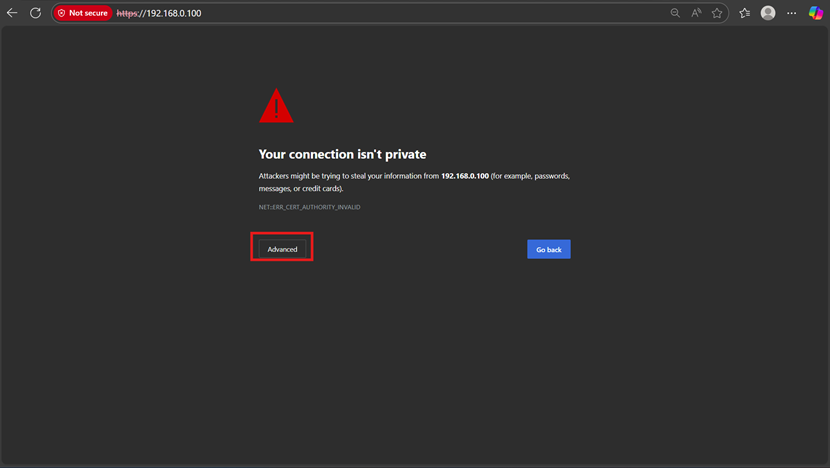Image resolution: width=830 pixels, height=468 pixels.
Task: Click the bold 192.168.0.100 in warning text
Action: [x=464, y=176]
